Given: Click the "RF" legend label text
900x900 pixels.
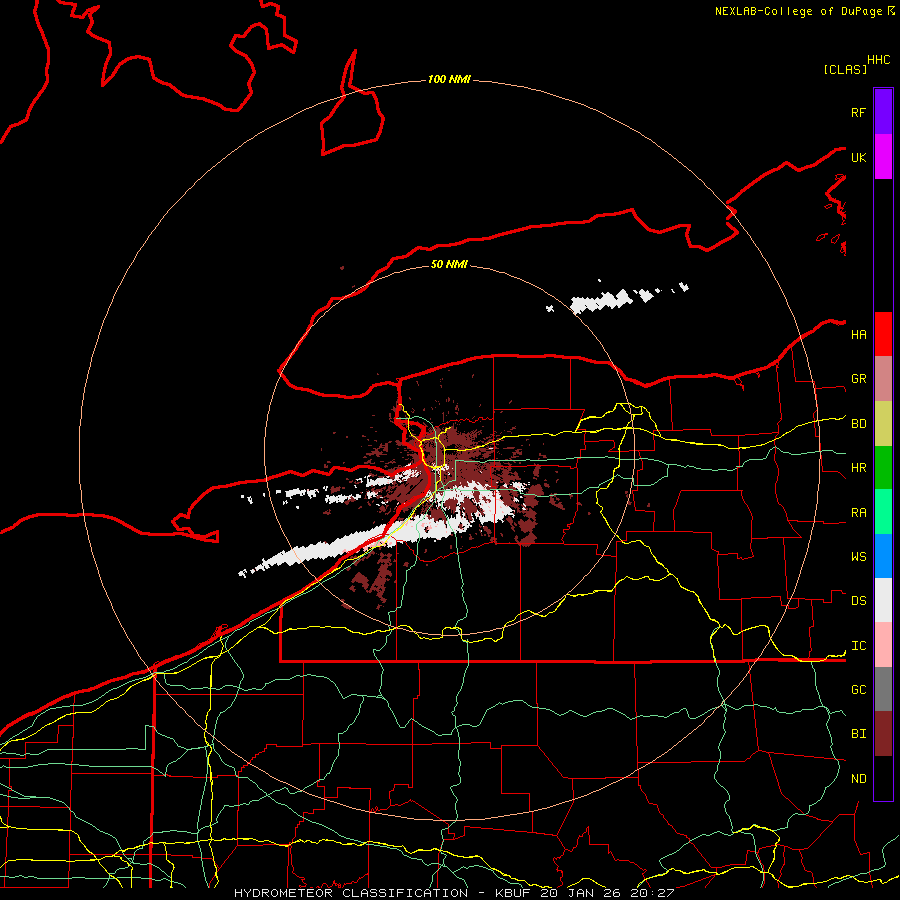Looking at the screenshot, I should coord(858,112).
